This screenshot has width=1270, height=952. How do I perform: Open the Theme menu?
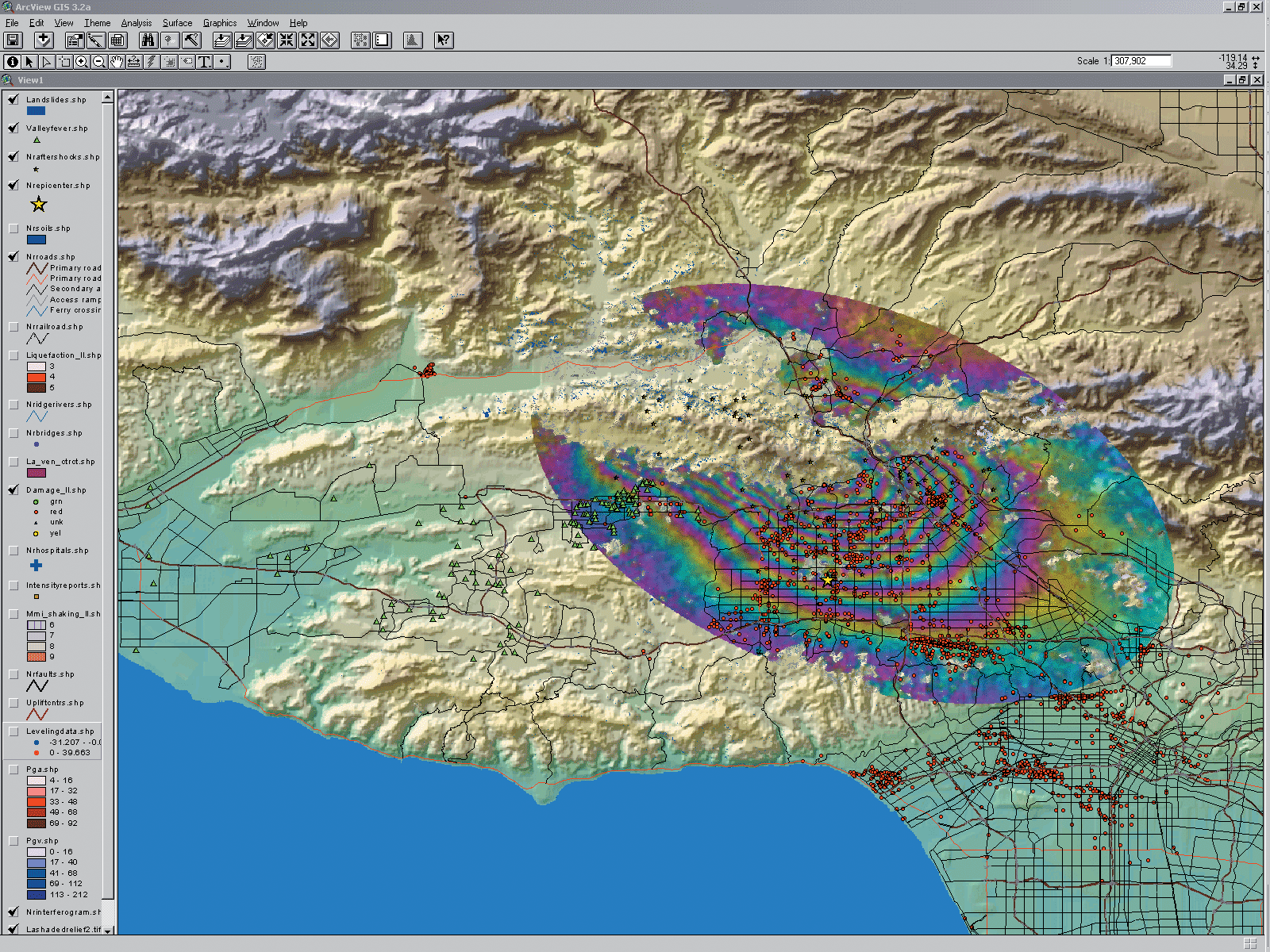(97, 23)
